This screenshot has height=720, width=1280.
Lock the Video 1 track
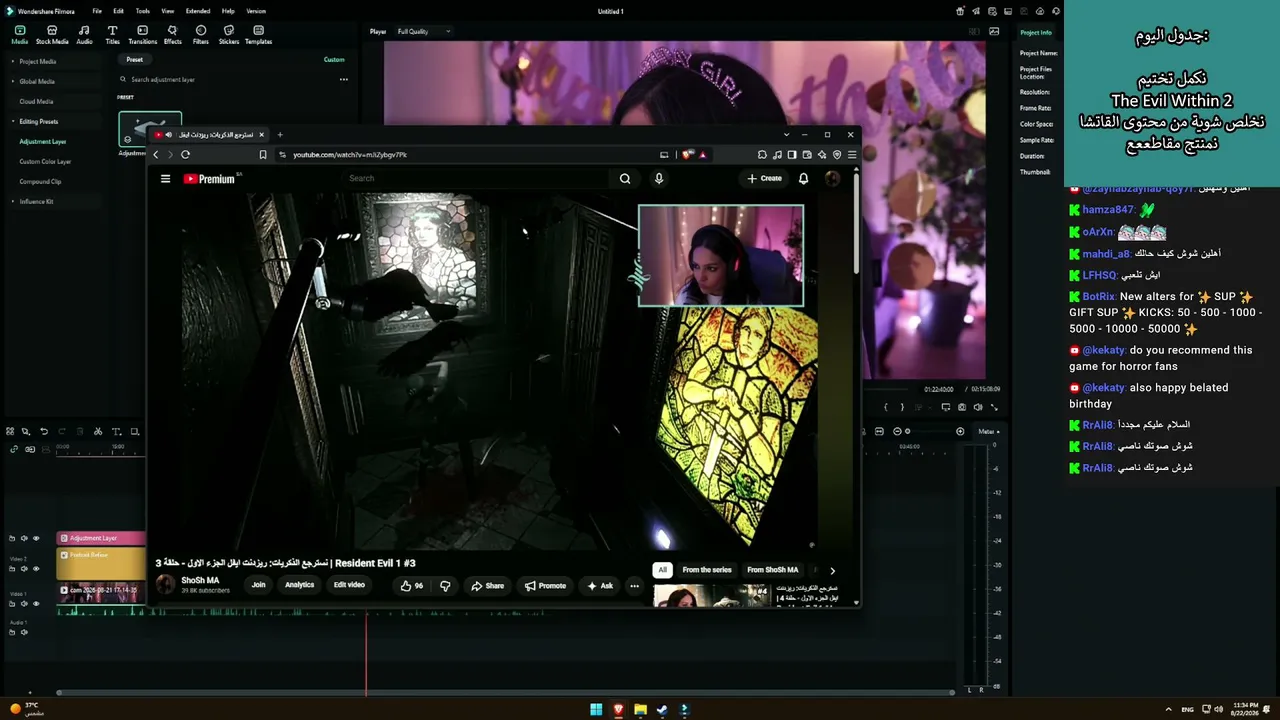pos(12,604)
